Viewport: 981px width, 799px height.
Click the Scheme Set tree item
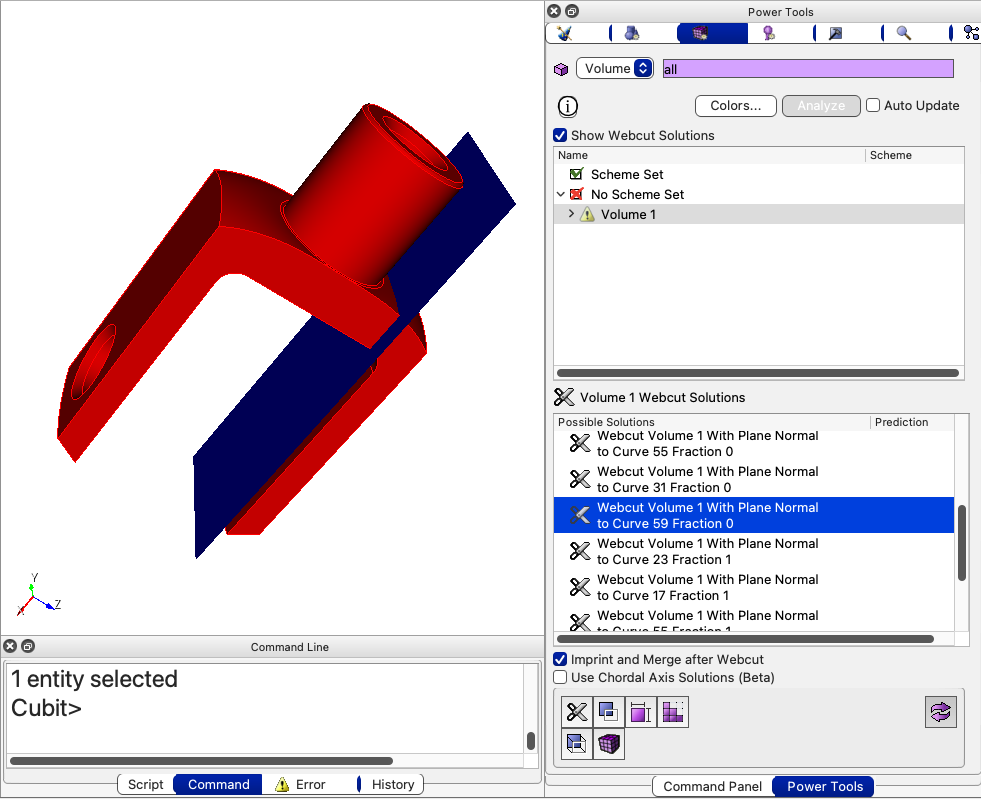coord(627,174)
